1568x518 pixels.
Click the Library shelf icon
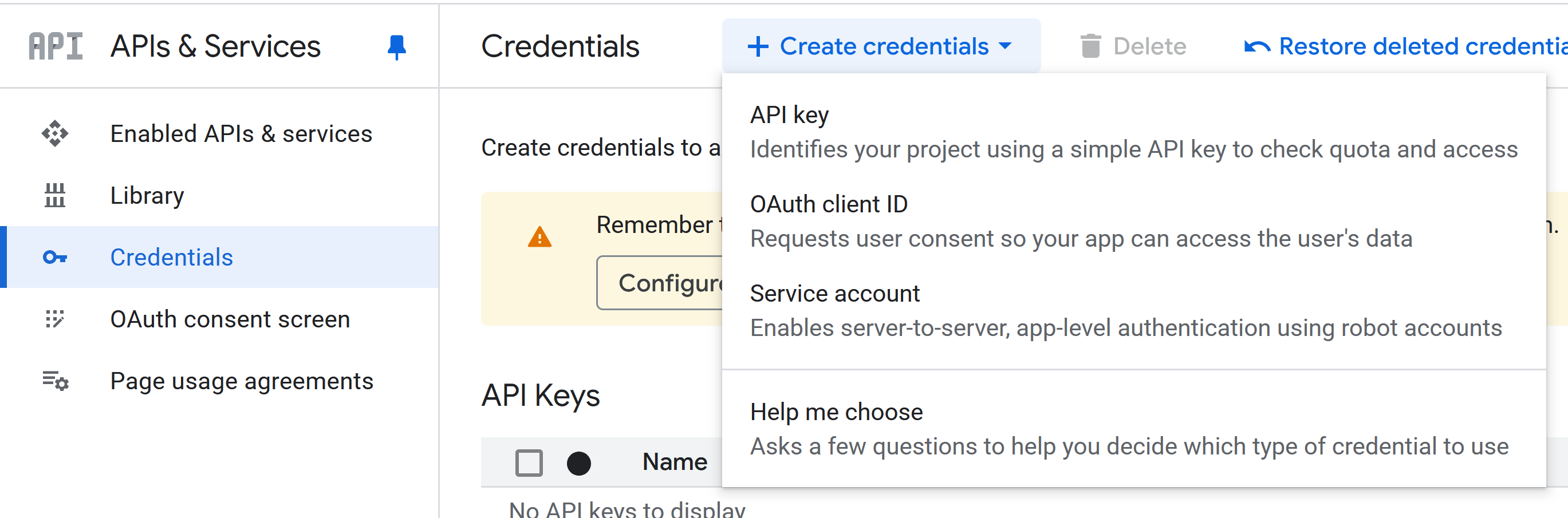tap(55, 195)
